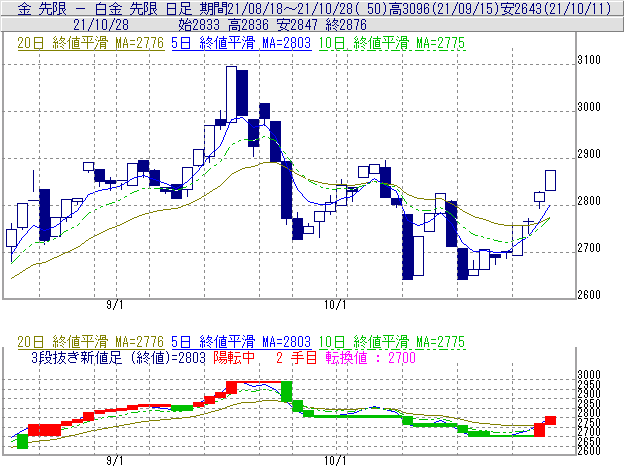Viewport: 624px width, 475px height.
Task: Click the '10/1' date label under lower chart
Action: 335,461
